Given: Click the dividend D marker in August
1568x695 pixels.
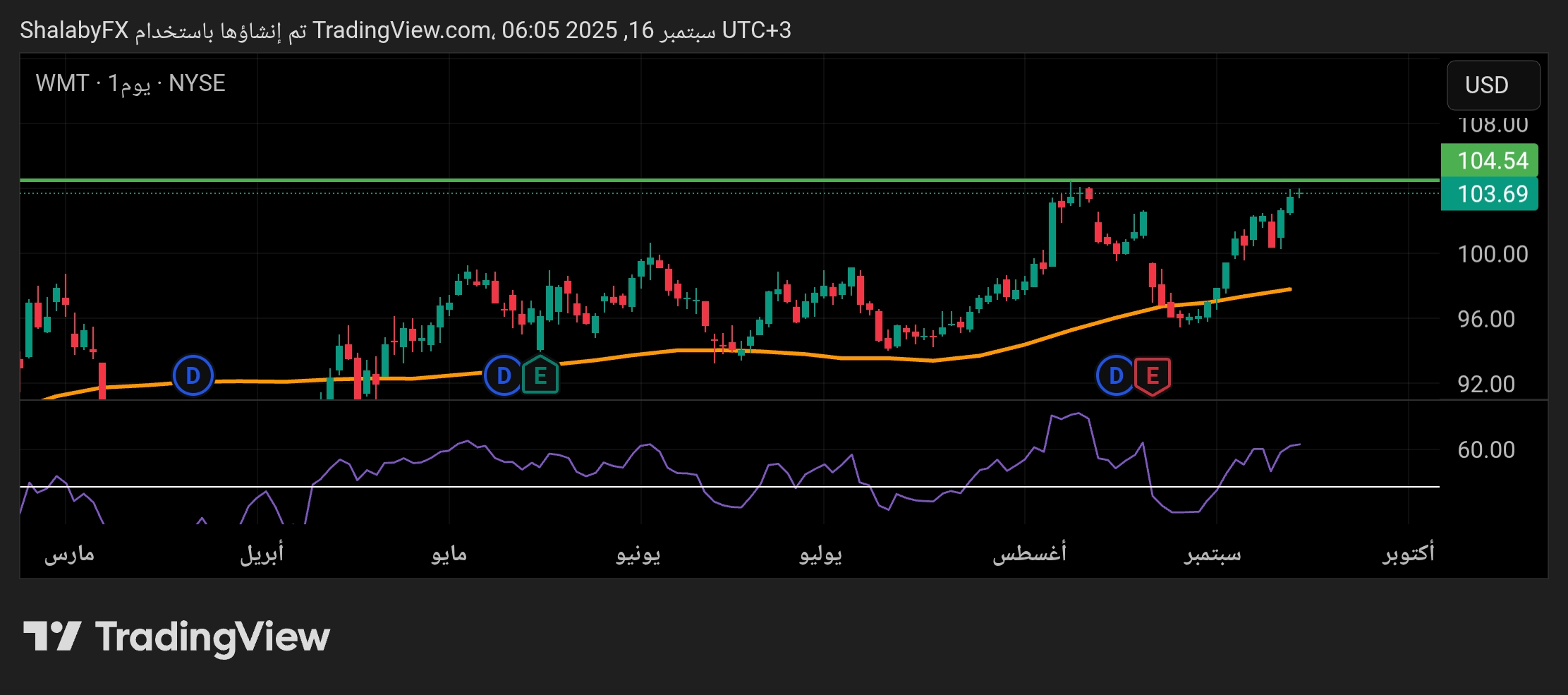Looking at the screenshot, I should (1116, 375).
